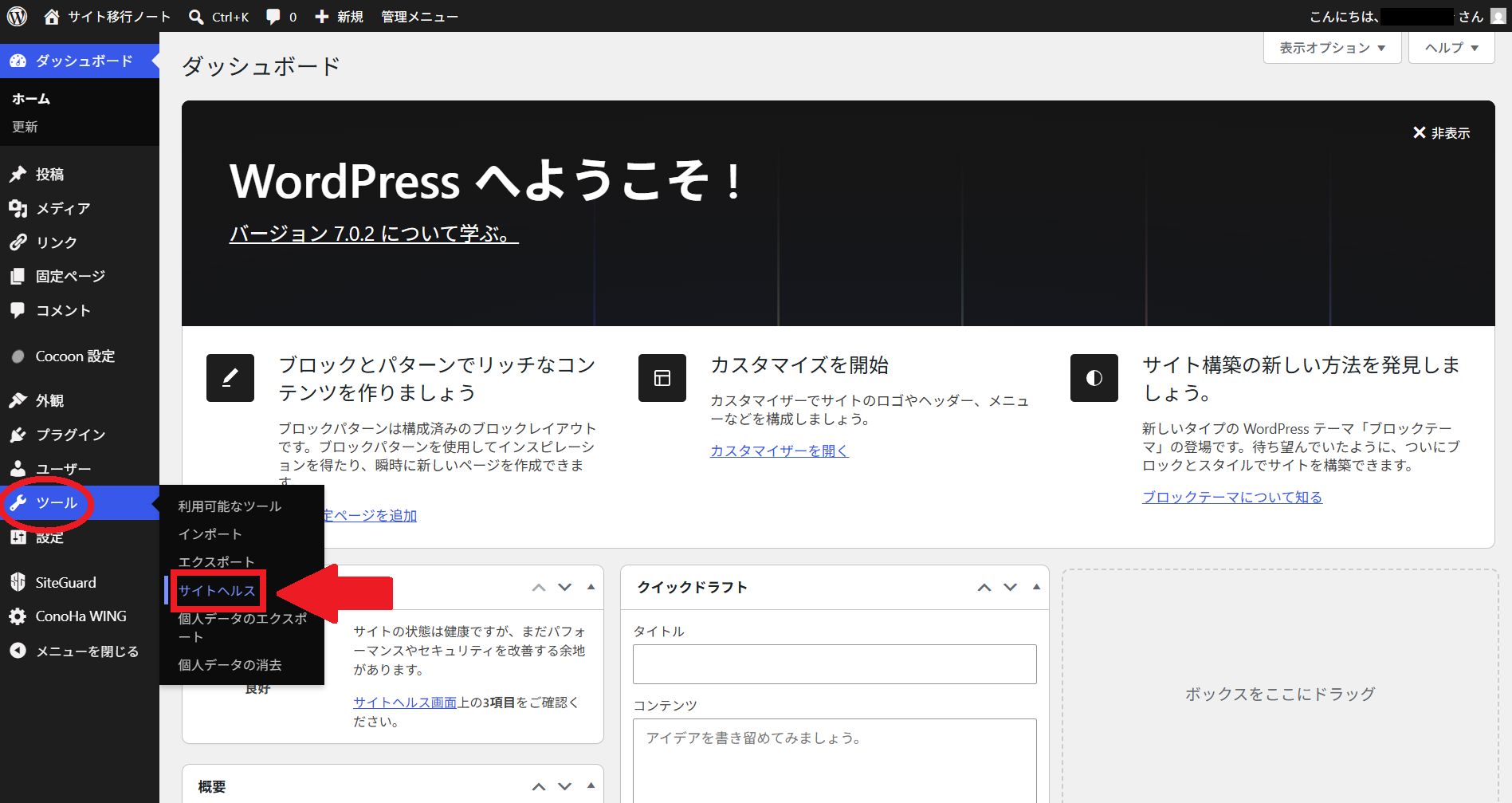The image size is (1512, 803).
Task: Click the Ctrl+K search icon
Action: 195,16
